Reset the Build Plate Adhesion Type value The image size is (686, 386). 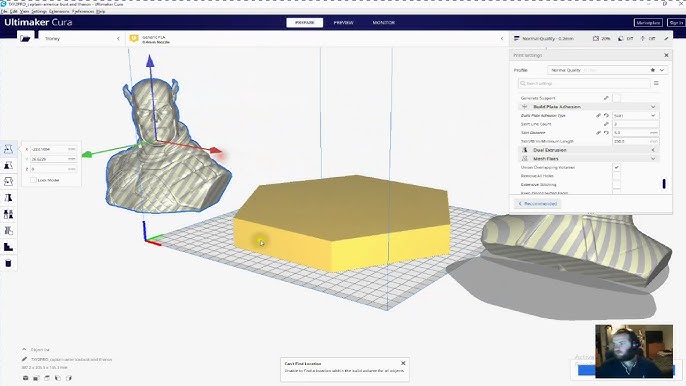pos(606,116)
